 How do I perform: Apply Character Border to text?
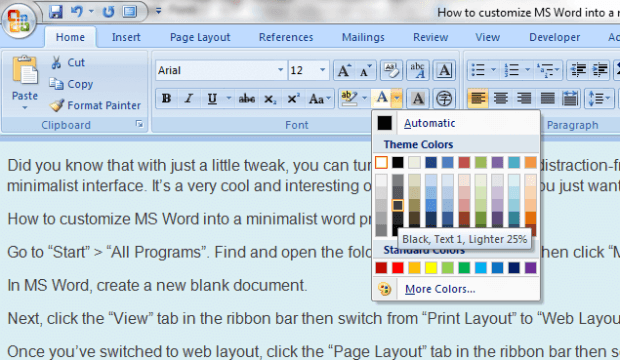(444, 70)
